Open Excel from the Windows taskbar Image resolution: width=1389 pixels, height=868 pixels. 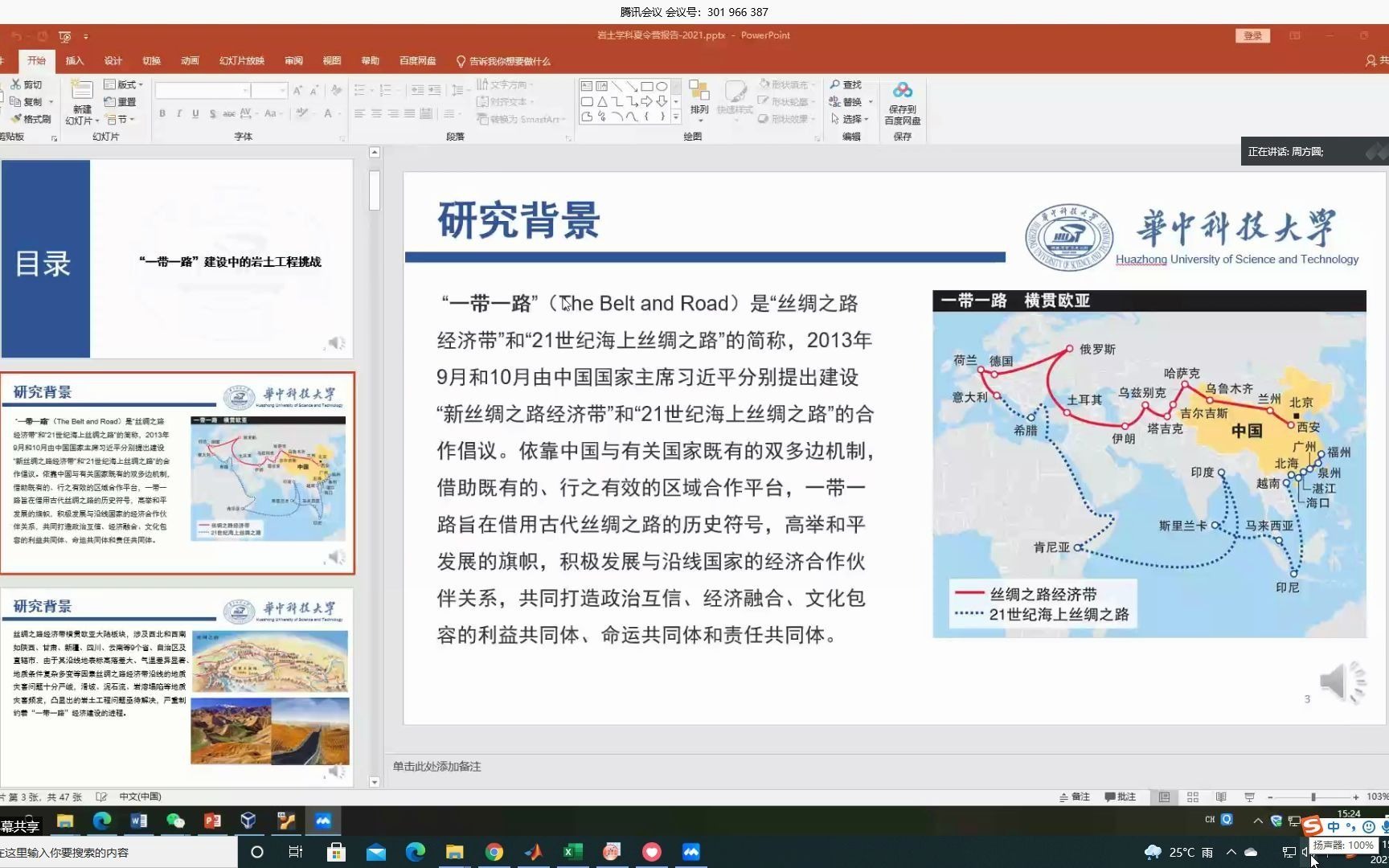point(572,852)
